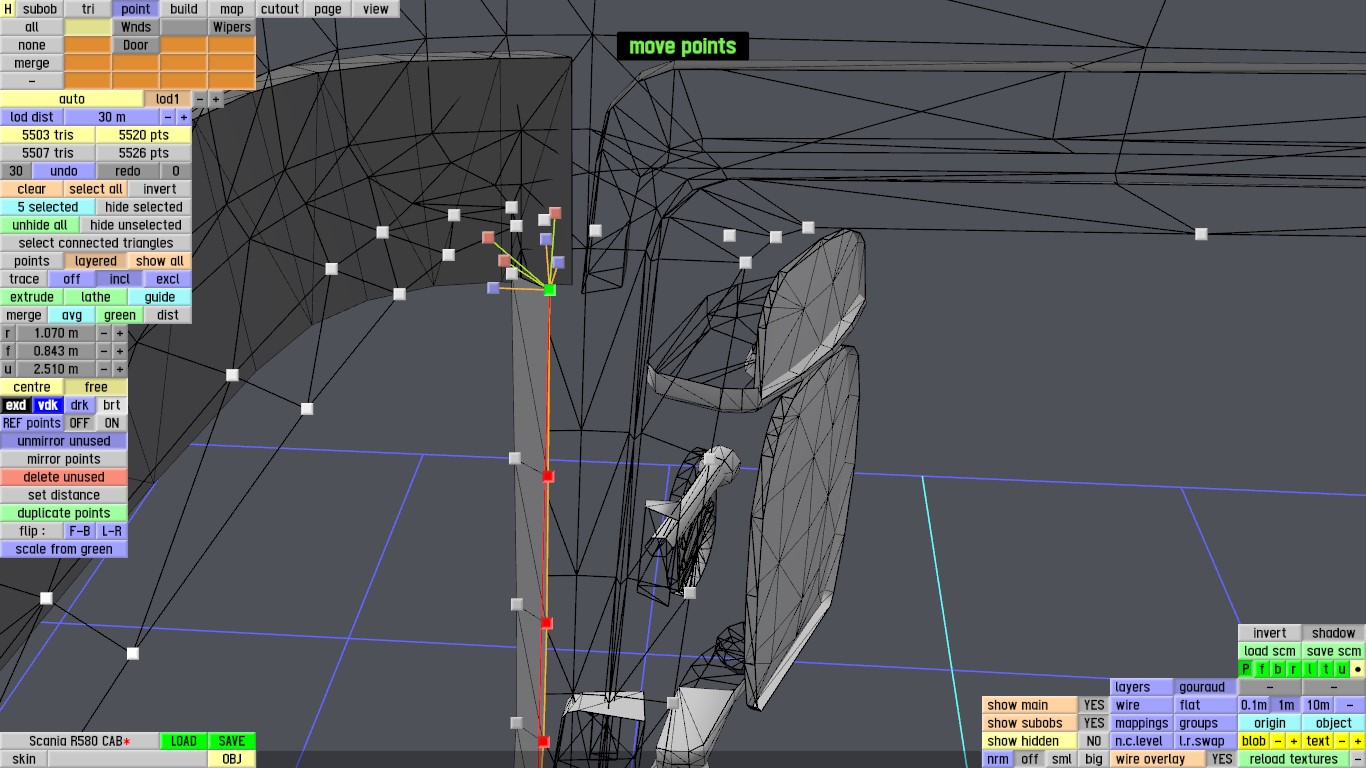The height and width of the screenshot is (768, 1366).
Task: Click select connected triangles
Action: coord(96,243)
